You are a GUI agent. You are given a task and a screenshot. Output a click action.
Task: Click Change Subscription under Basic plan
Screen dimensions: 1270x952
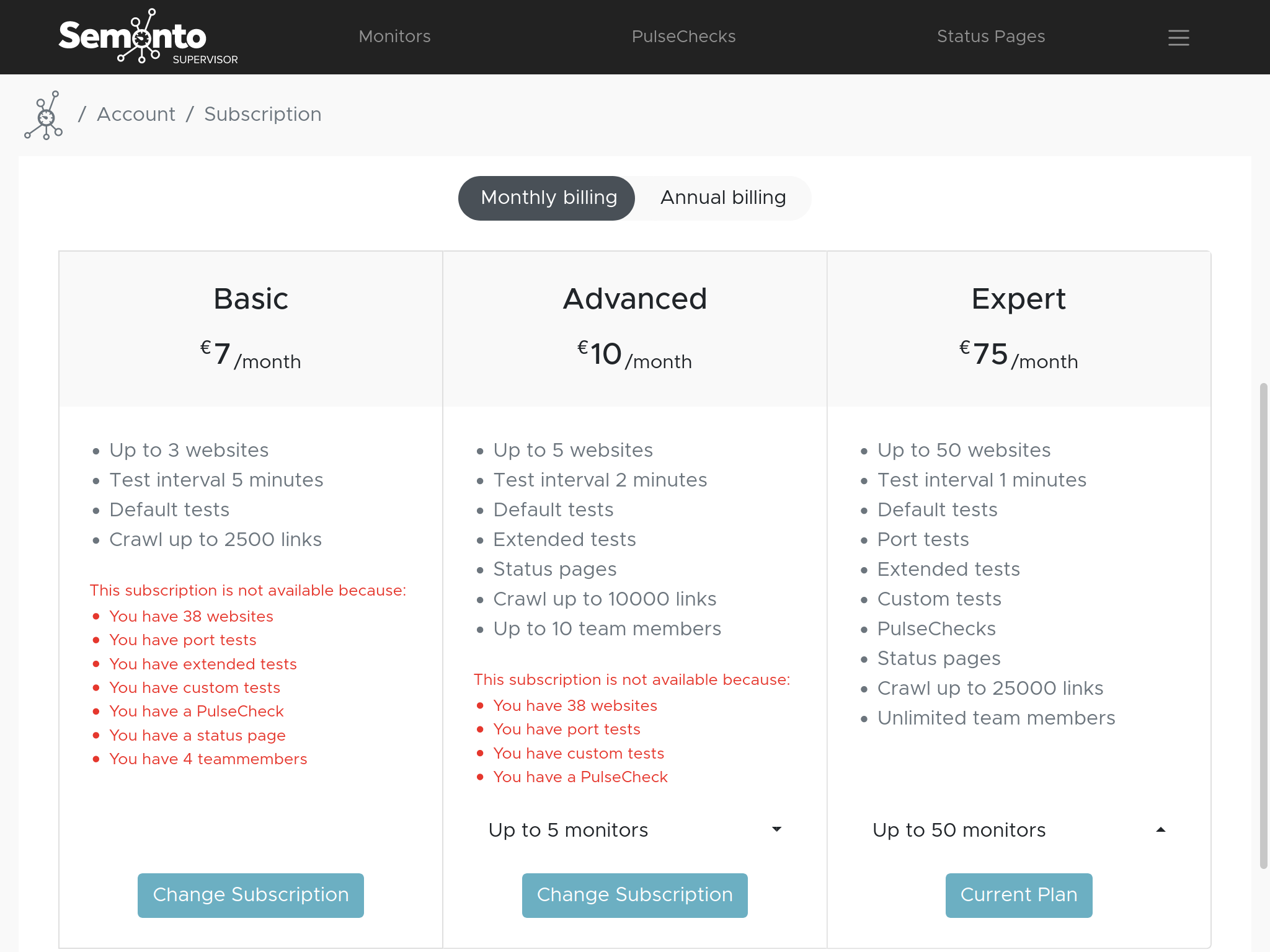(251, 895)
